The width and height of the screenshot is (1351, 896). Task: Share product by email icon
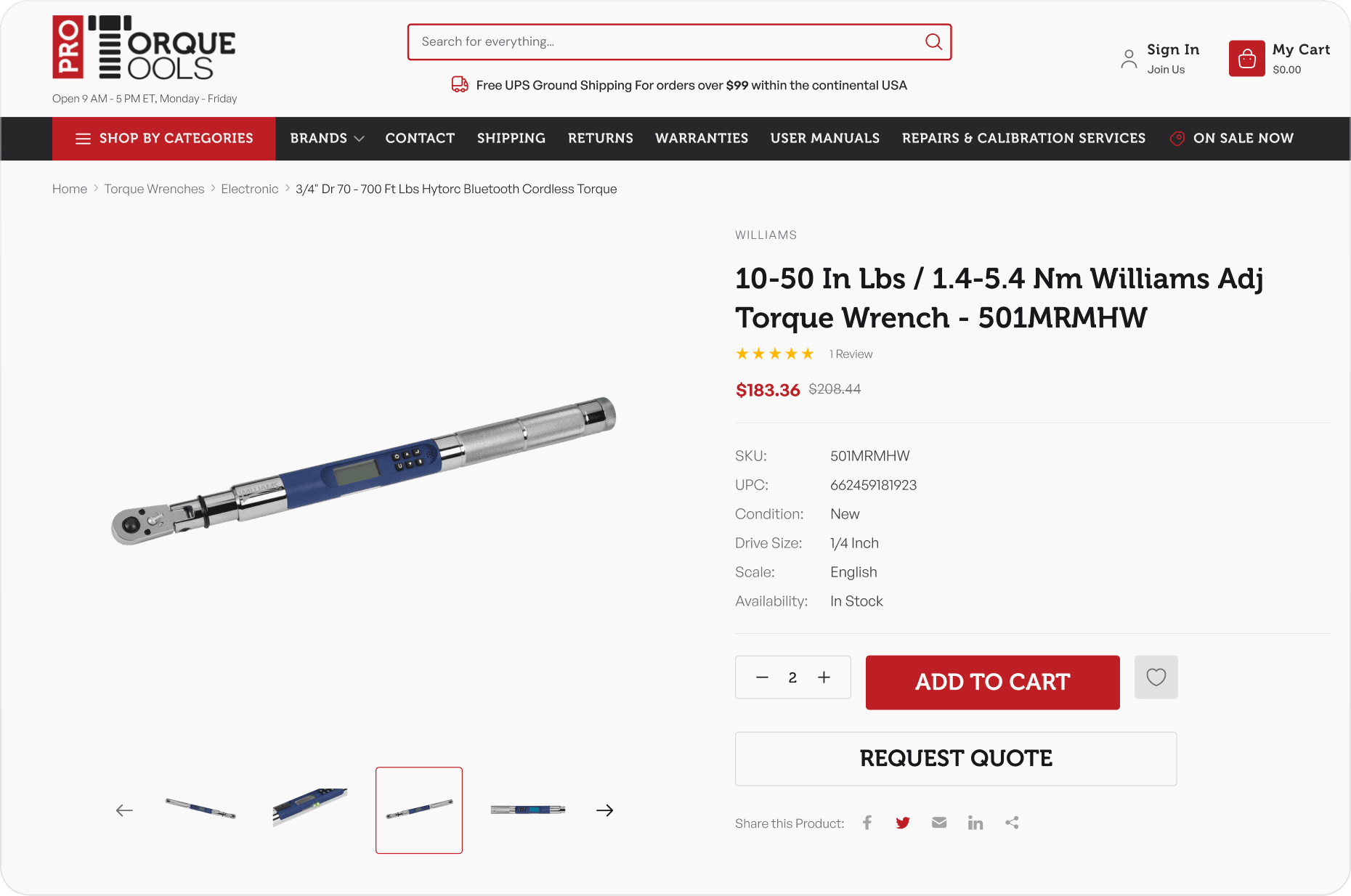pos(939,823)
